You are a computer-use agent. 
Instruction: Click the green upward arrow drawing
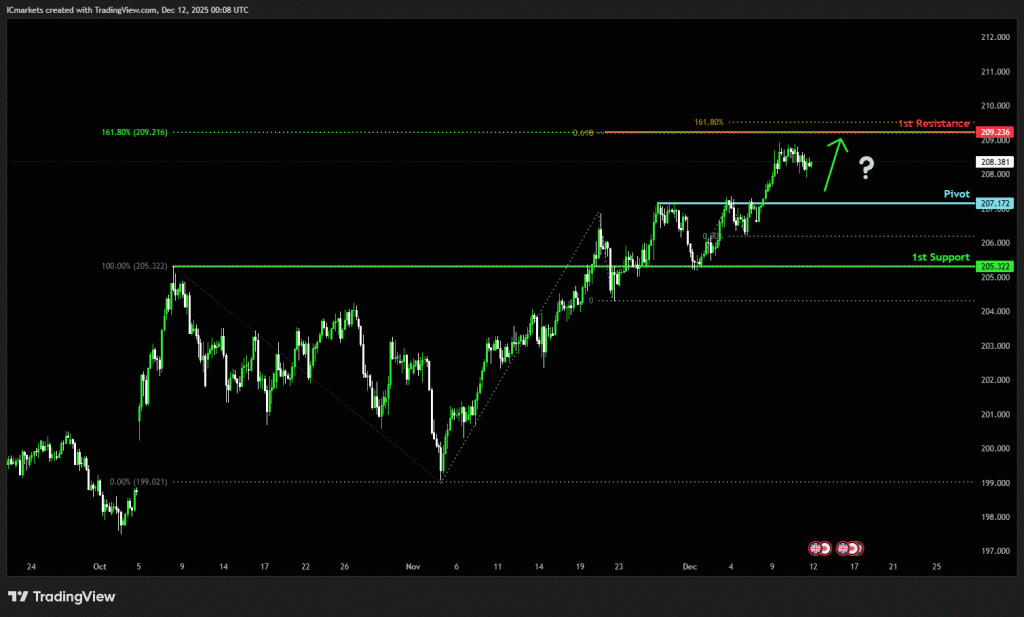click(833, 164)
